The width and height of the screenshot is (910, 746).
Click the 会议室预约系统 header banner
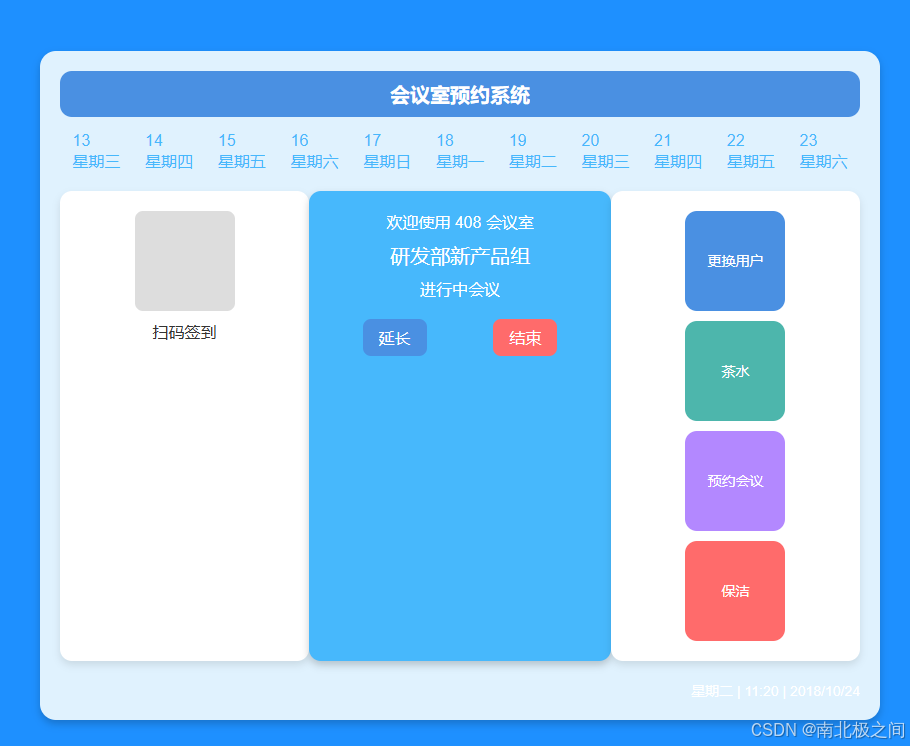pyautogui.click(x=461, y=94)
